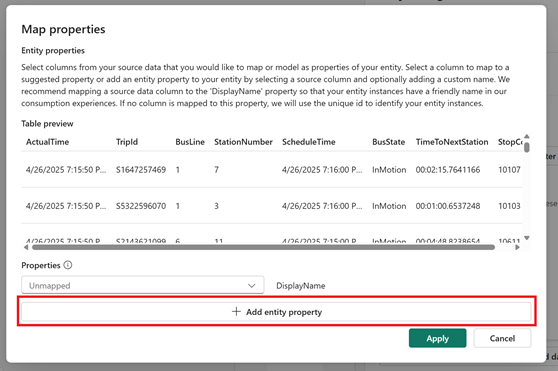The height and width of the screenshot is (371, 558).
Task: Select the TripId column header
Action: pos(127,142)
